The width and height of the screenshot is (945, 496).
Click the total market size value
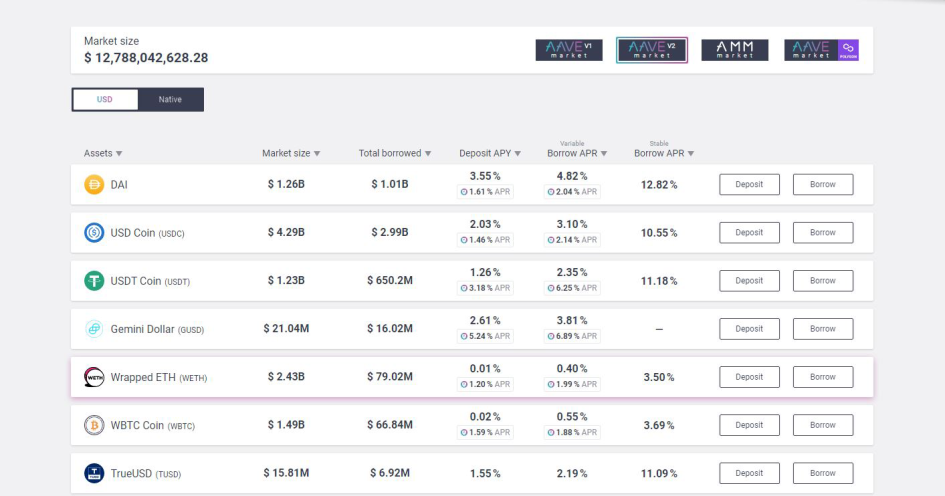click(x=146, y=58)
